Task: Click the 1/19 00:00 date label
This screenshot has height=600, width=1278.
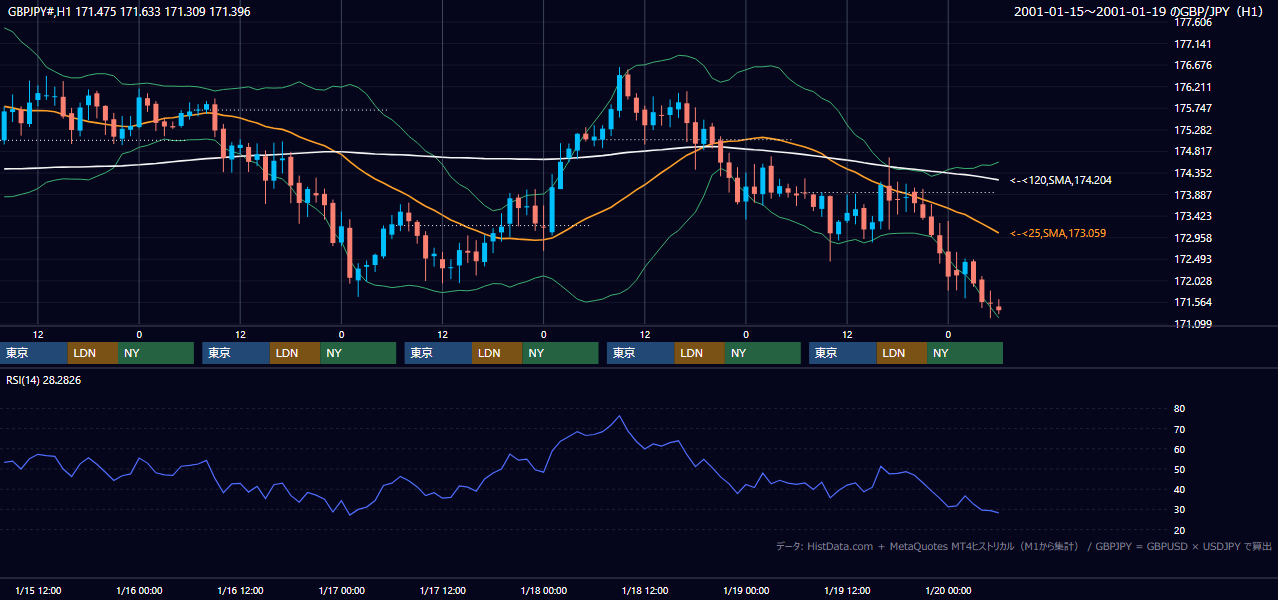Action: tap(746, 590)
